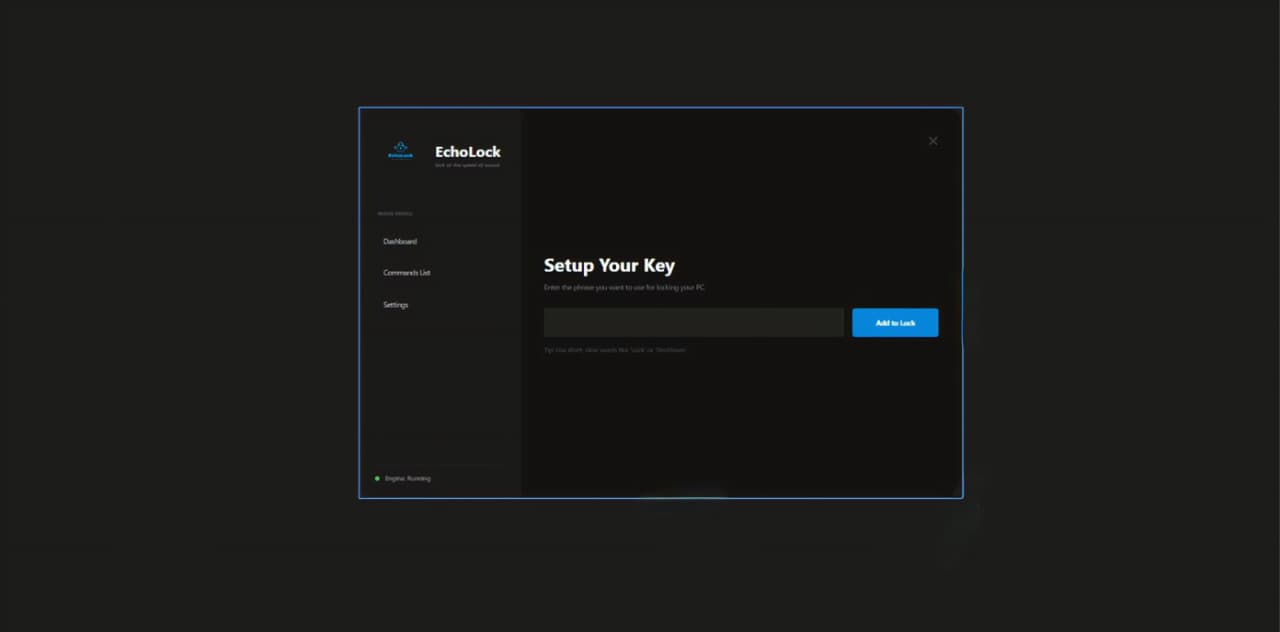The image size is (1280, 632).
Task: Click the sidebar divider above engine status
Action: tap(440, 464)
